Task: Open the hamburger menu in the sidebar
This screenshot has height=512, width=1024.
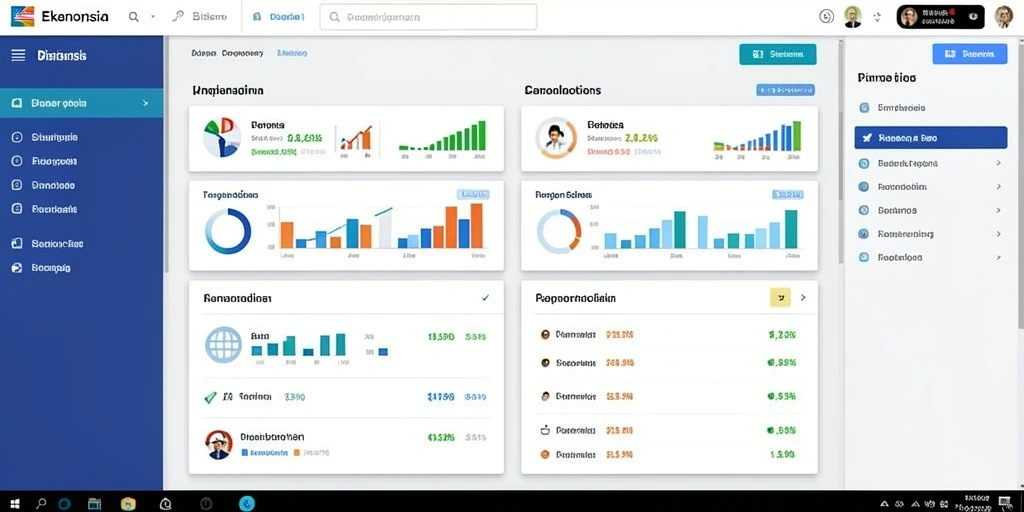Action: tap(18, 56)
